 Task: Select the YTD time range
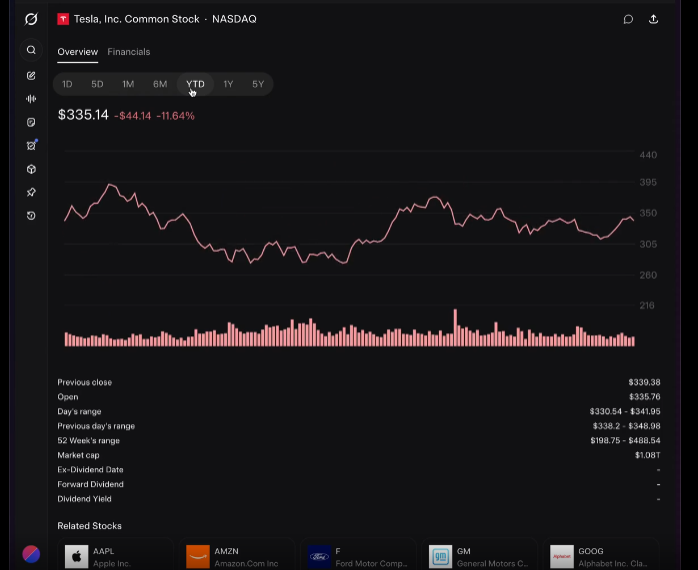pos(195,84)
